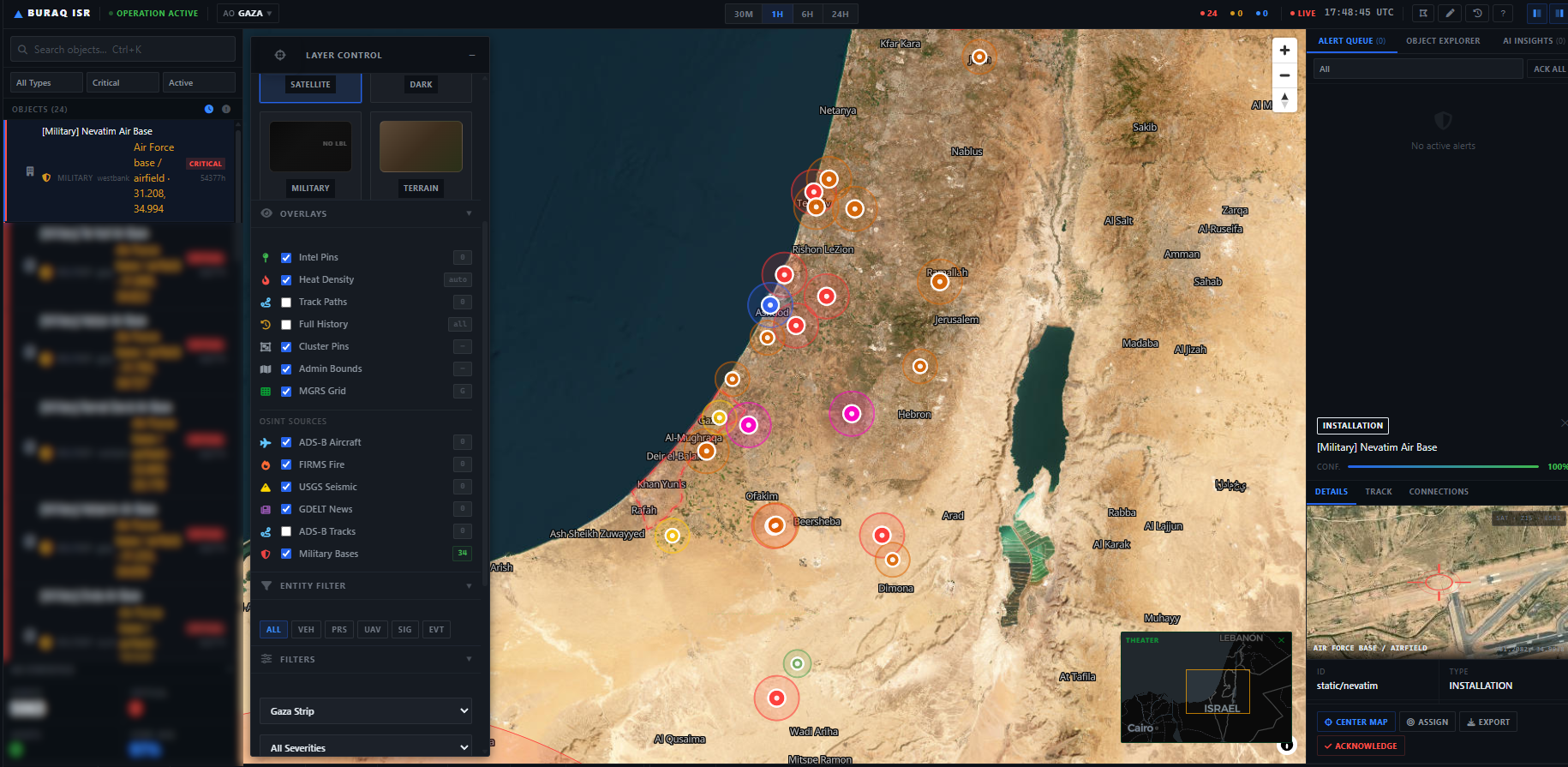1568x767 pixels.
Task: Toggle the Heat Density overlay checkbox
Action: pyautogui.click(x=286, y=280)
